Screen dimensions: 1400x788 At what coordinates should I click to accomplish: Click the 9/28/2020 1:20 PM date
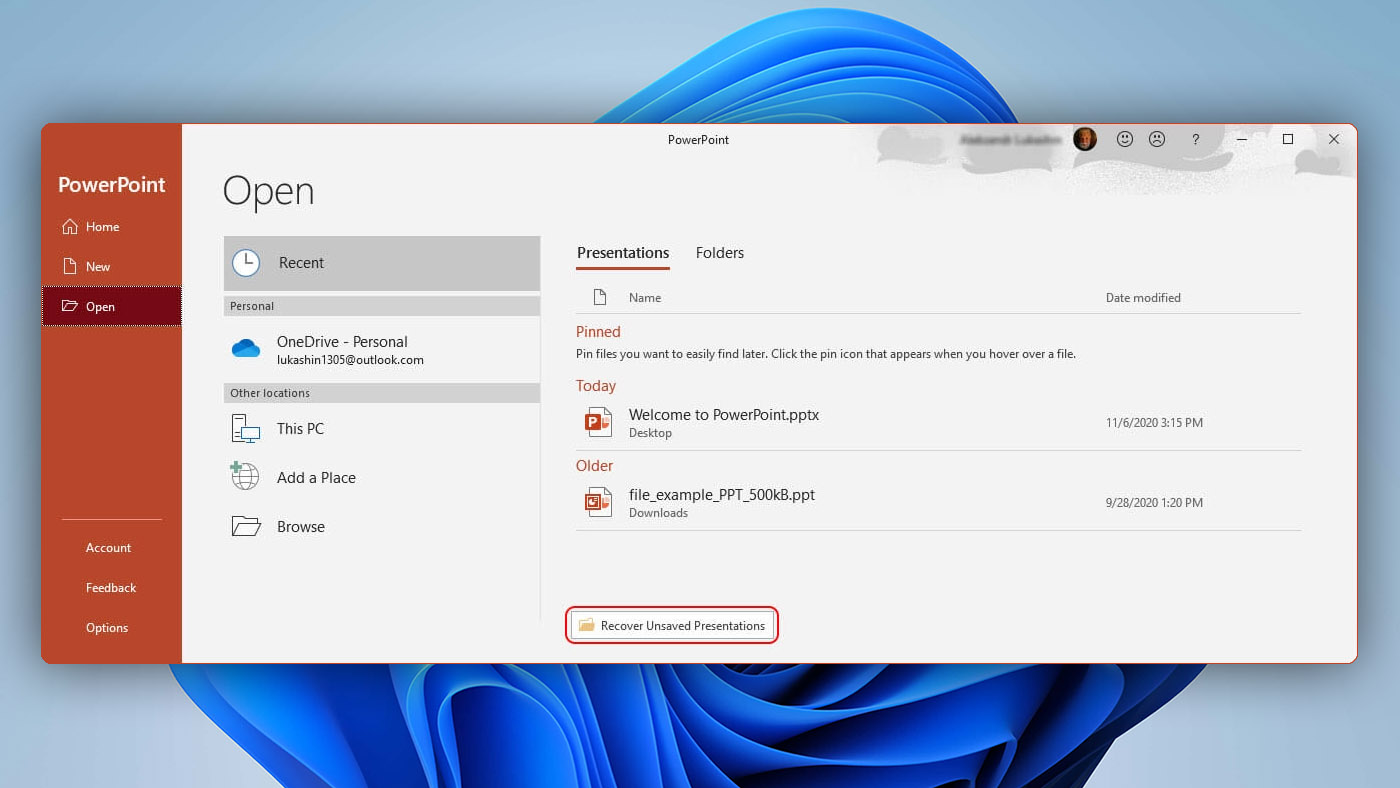point(1154,503)
